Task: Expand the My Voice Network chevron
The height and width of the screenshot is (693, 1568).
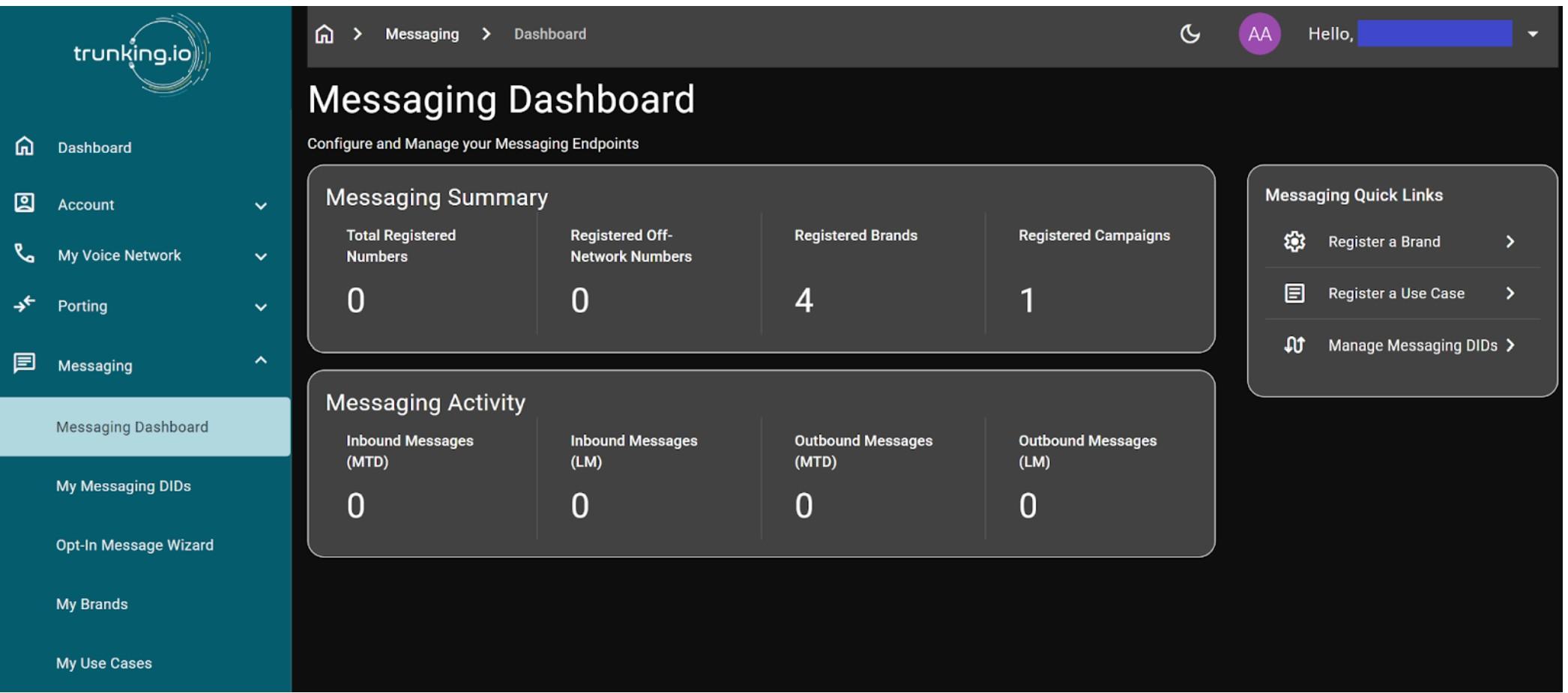Action: pyautogui.click(x=261, y=257)
